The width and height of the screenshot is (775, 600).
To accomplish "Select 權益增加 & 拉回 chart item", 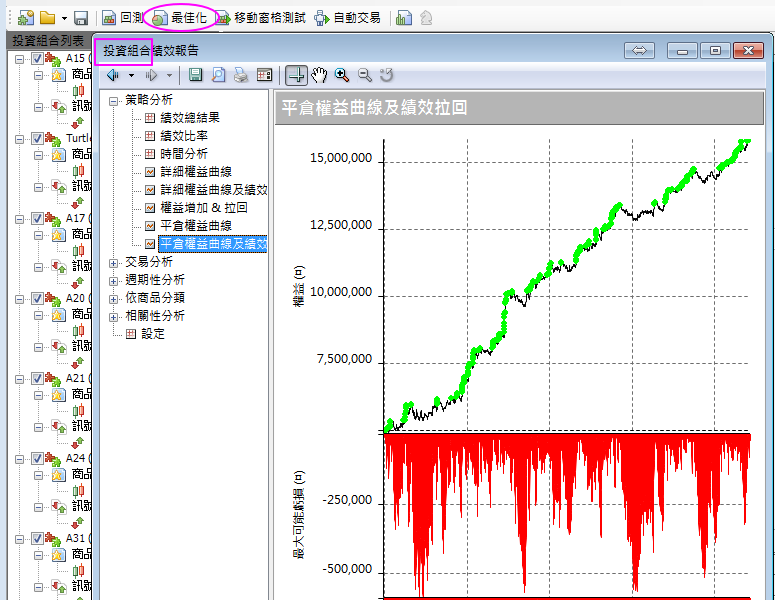I will 204,208.
